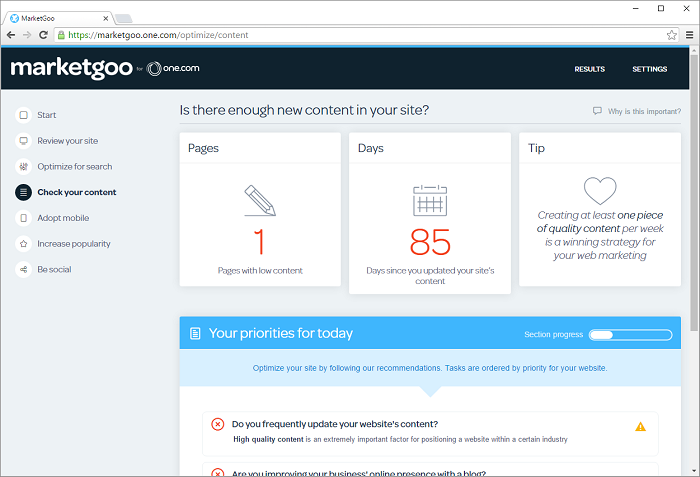Open the RESULTS menu

click(x=589, y=69)
